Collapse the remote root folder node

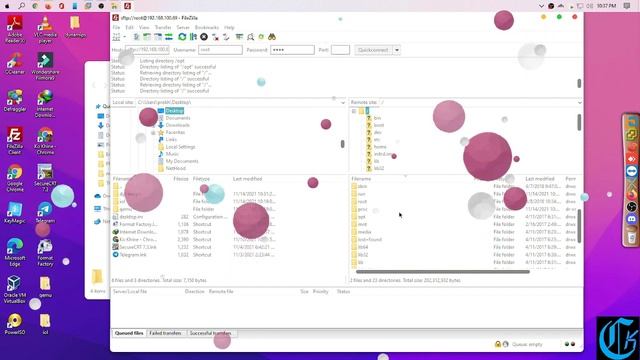point(354,111)
